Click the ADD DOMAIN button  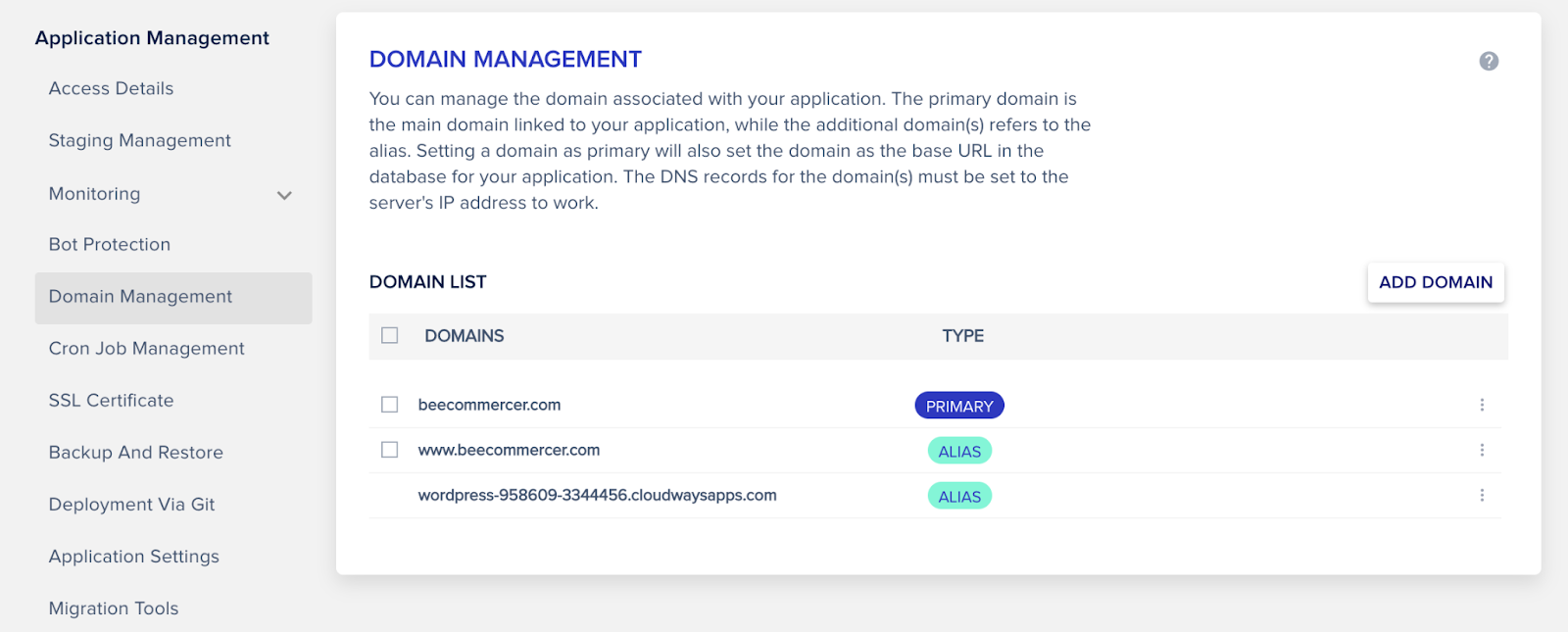[x=1436, y=282]
